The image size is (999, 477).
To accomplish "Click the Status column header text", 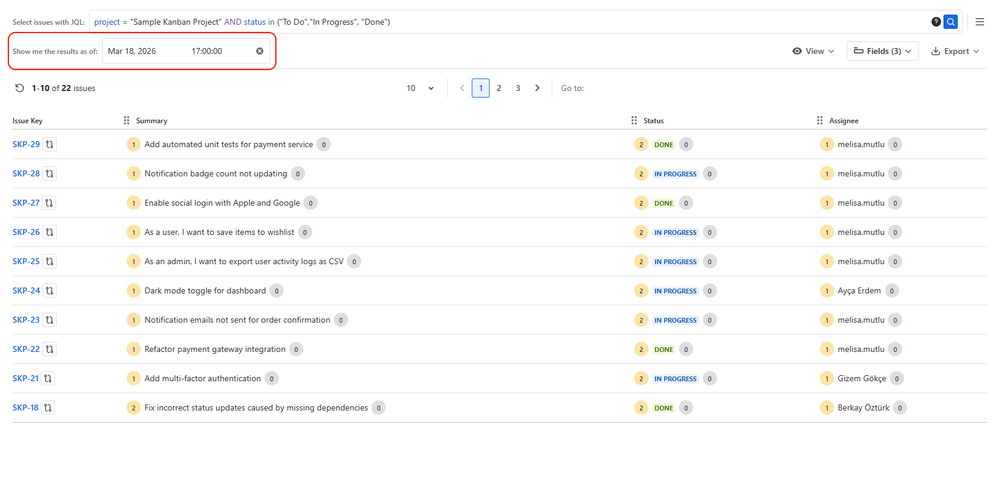I will pyautogui.click(x=654, y=120).
